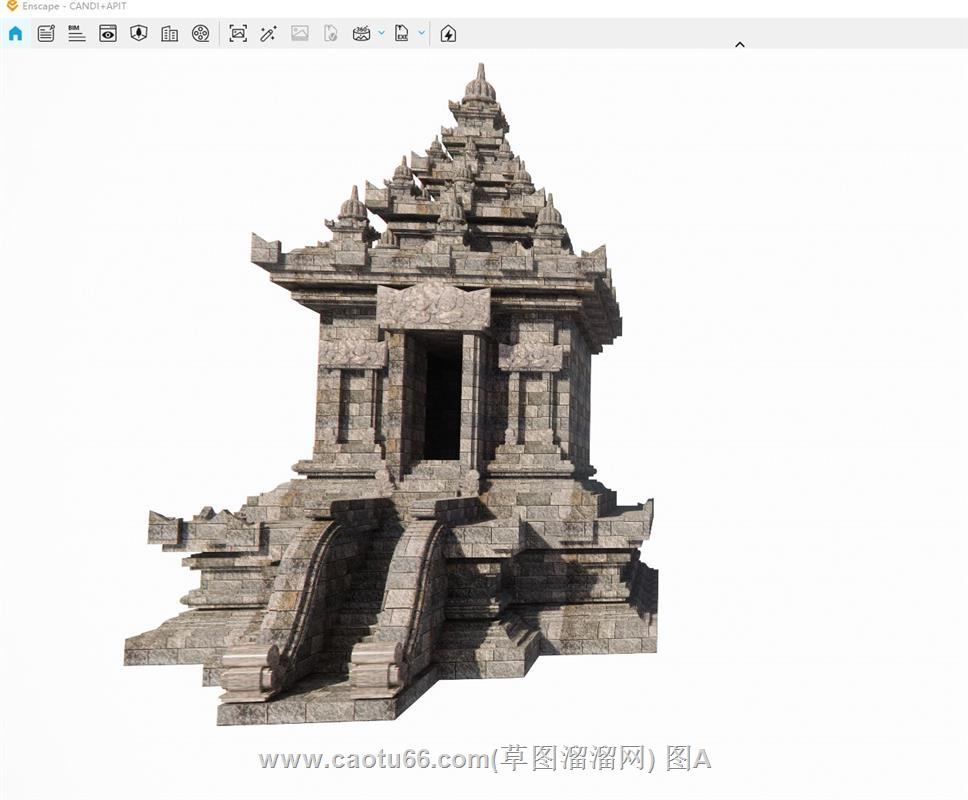The image size is (968, 800).
Task: Click the temple model in viewport
Action: tap(391, 395)
